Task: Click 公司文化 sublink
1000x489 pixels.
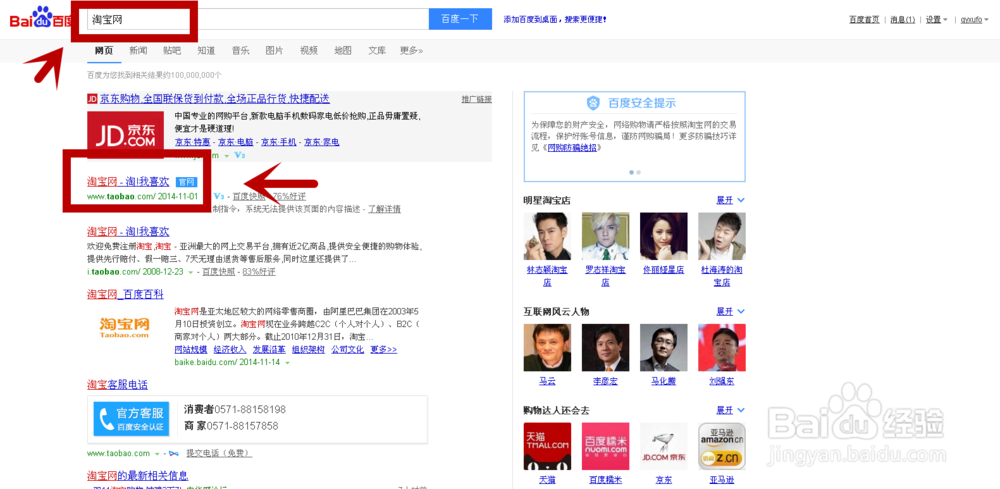Action: (x=348, y=349)
